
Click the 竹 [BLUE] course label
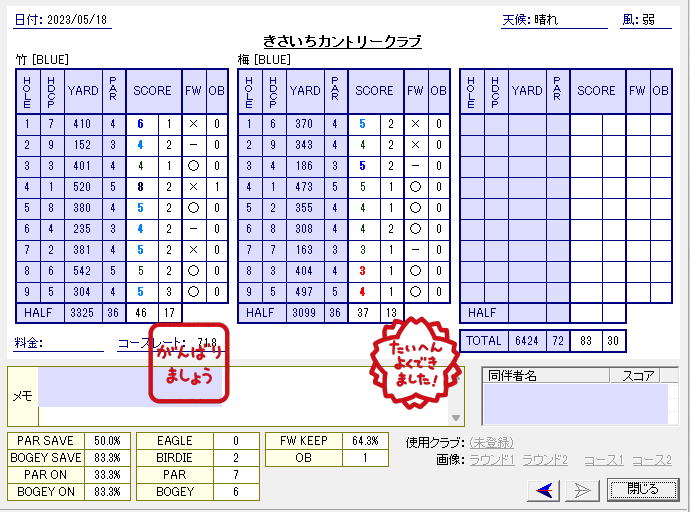point(42,59)
